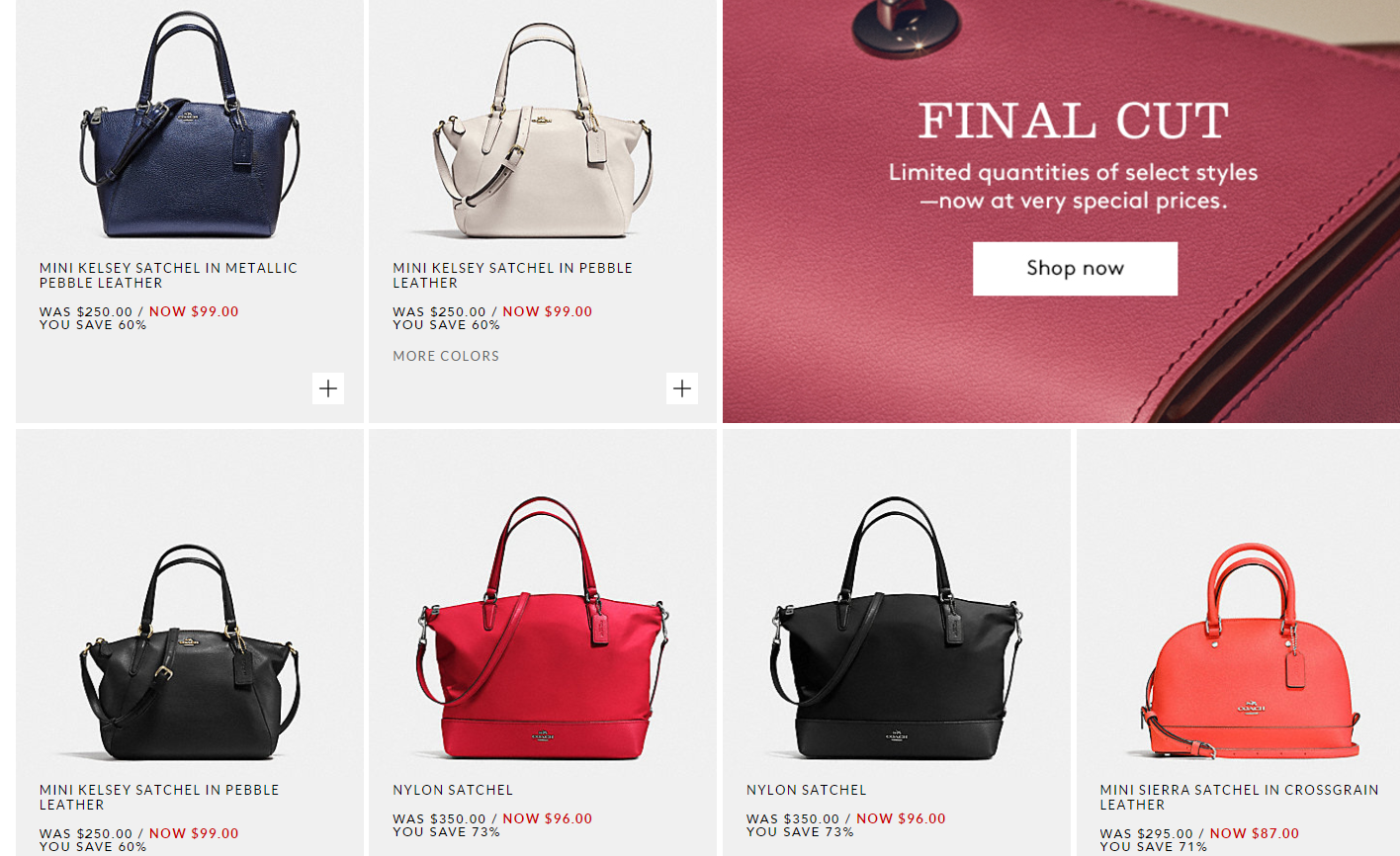The height and width of the screenshot is (856, 1400).
Task: Click NOW $99.00 price on metallic satchel
Action: [x=194, y=311]
